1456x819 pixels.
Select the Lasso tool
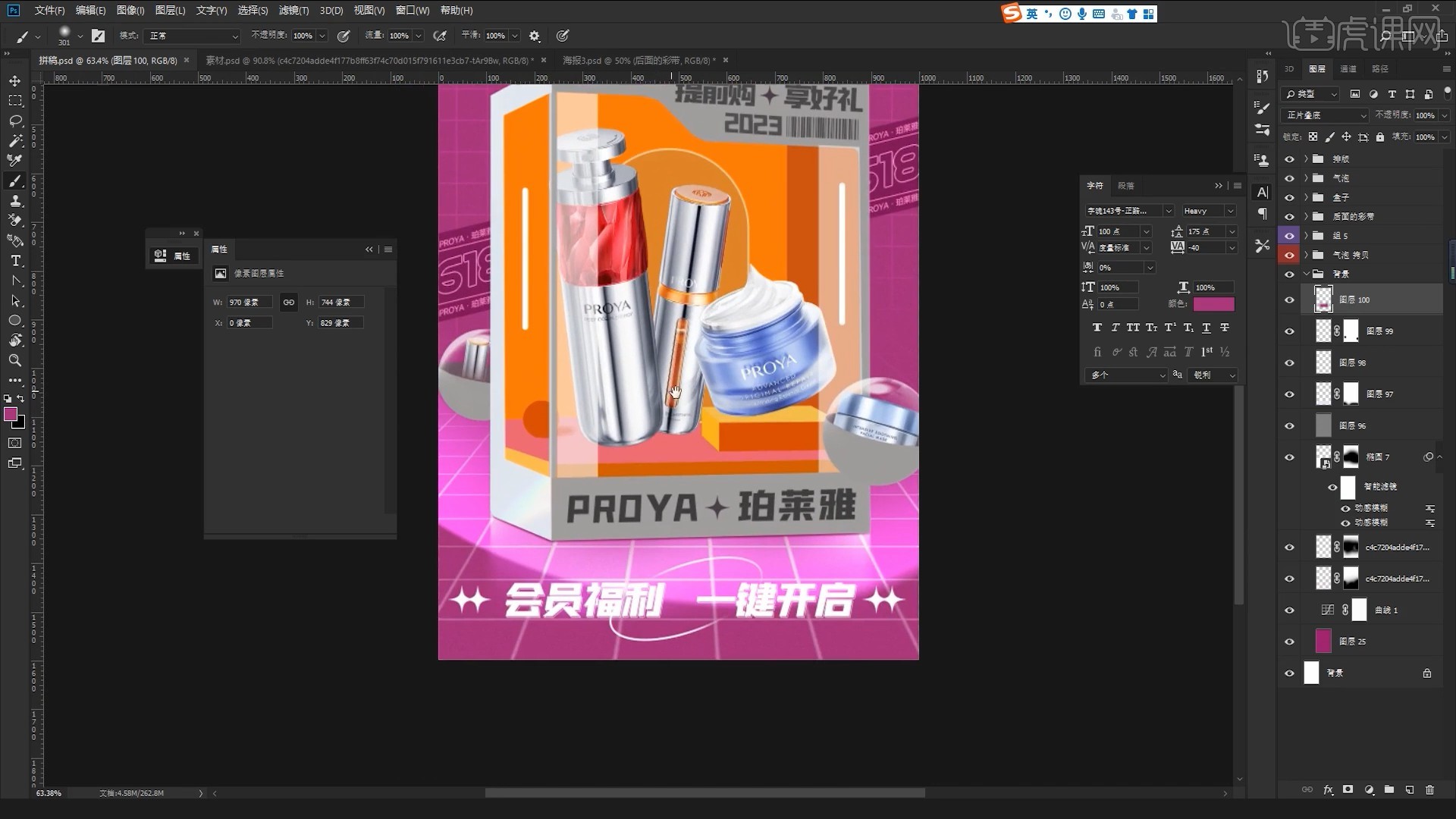[x=15, y=121]
